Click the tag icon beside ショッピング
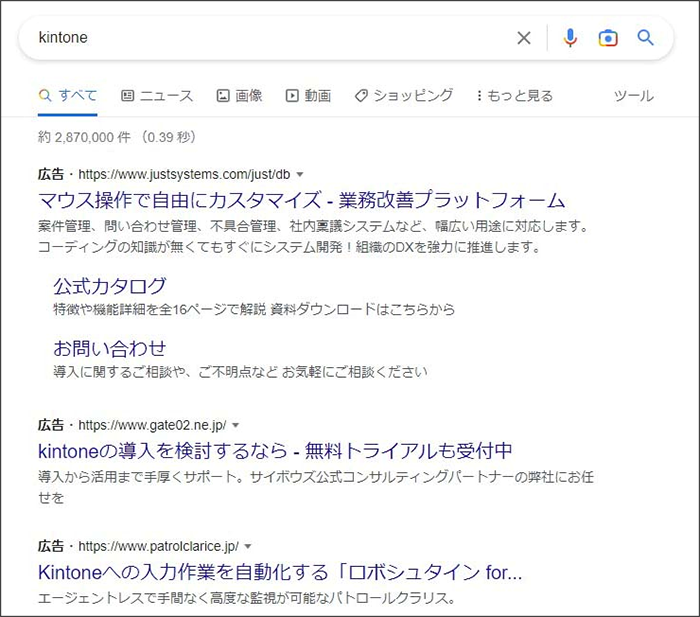Image resolution: width=700 pixels, height=617 pixels. tap(361, 96)
